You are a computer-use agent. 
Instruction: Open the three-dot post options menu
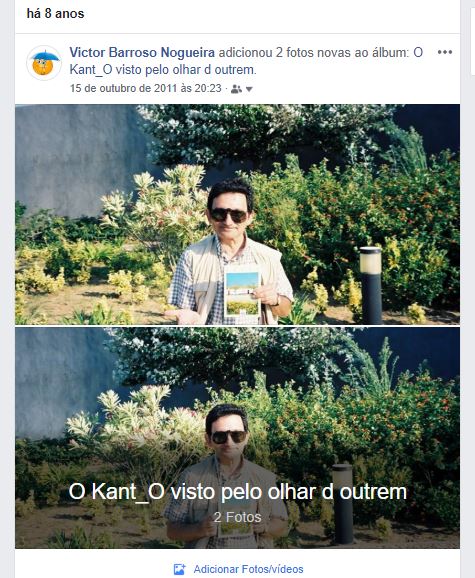pyautogui.click(x=445, y=52)
